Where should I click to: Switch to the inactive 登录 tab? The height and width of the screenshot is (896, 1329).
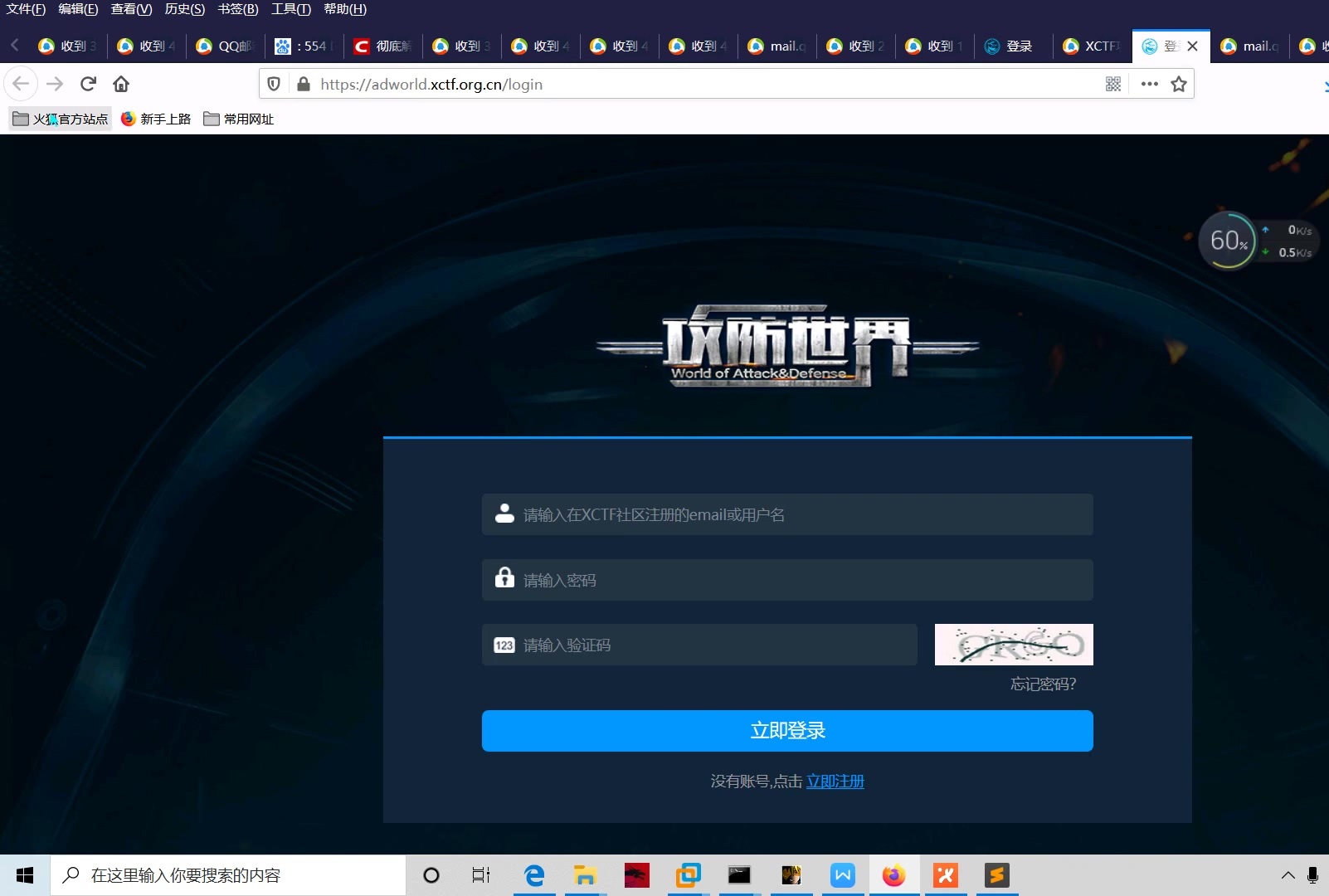[x=1013, y=46]
